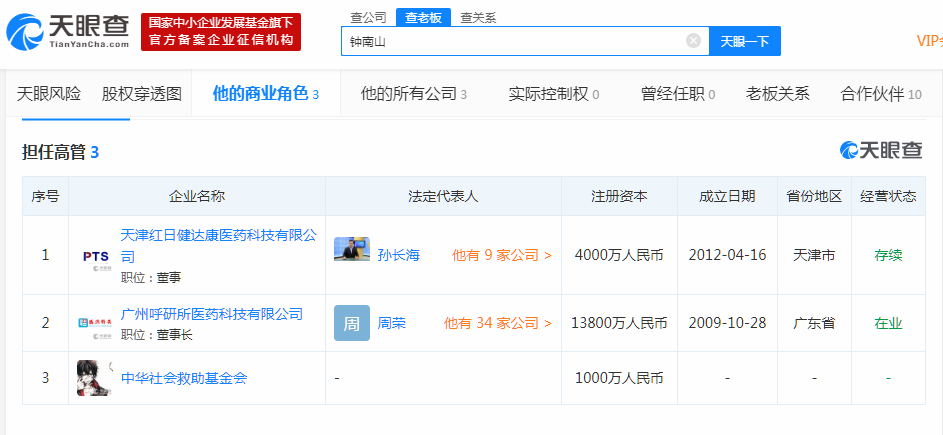
Task: Click the TianYanCha logo at top left
Action: (x=68, y=32)
